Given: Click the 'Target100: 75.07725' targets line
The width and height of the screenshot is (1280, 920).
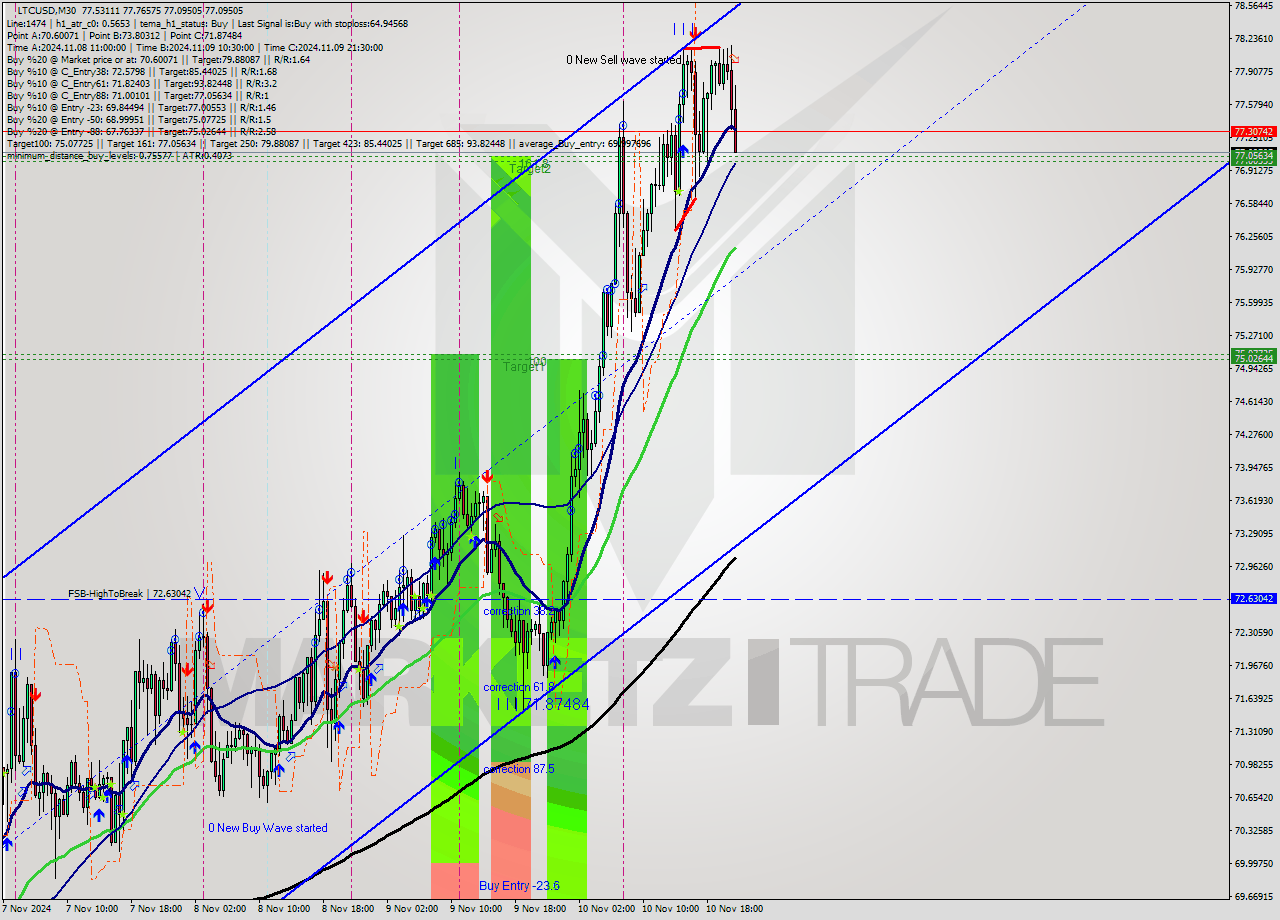Looking at the screenshot, I should coord(328,144).
